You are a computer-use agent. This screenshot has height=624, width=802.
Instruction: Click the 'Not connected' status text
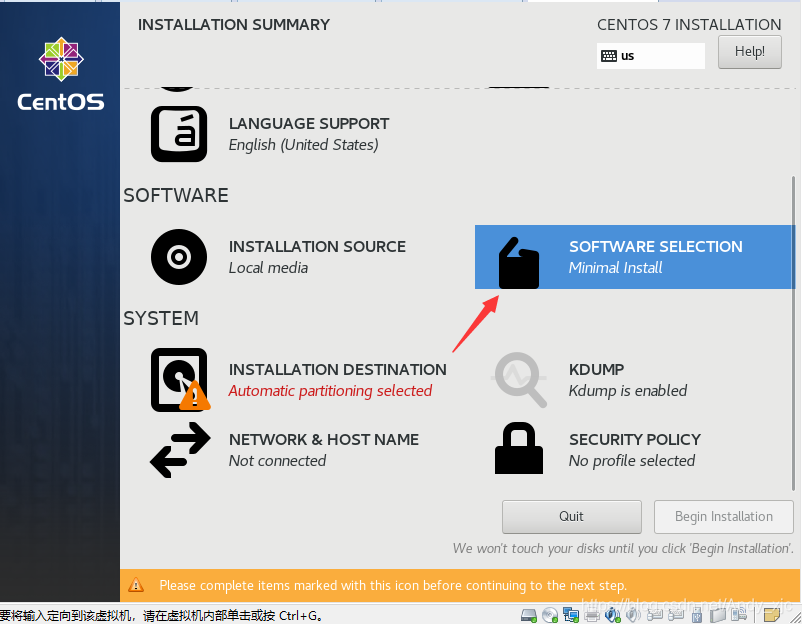(277, 461)
